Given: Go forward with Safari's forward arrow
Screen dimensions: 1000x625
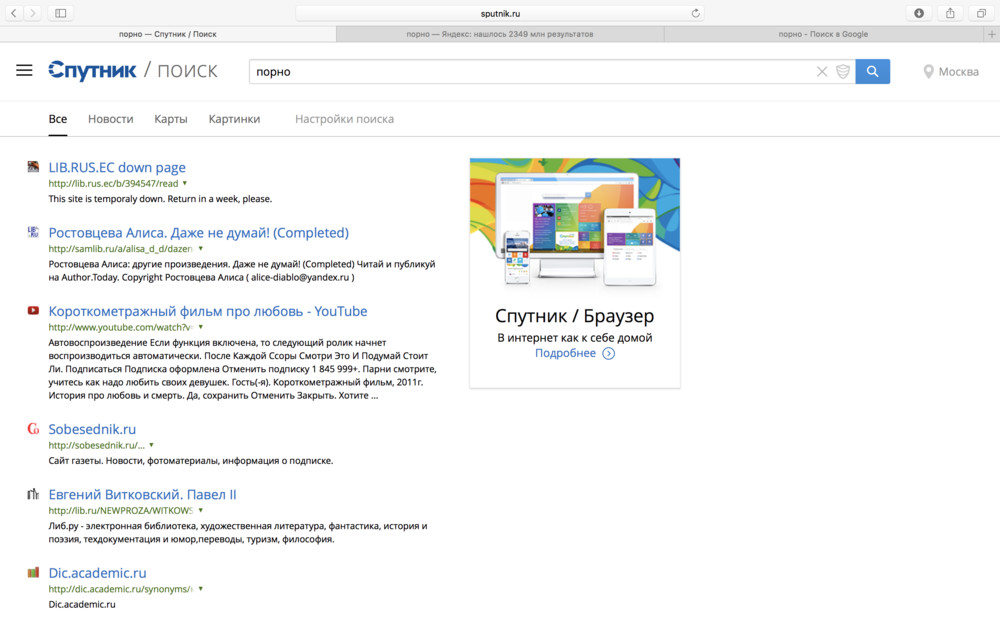Looking at the screenshot, I should tap(33, 13).
